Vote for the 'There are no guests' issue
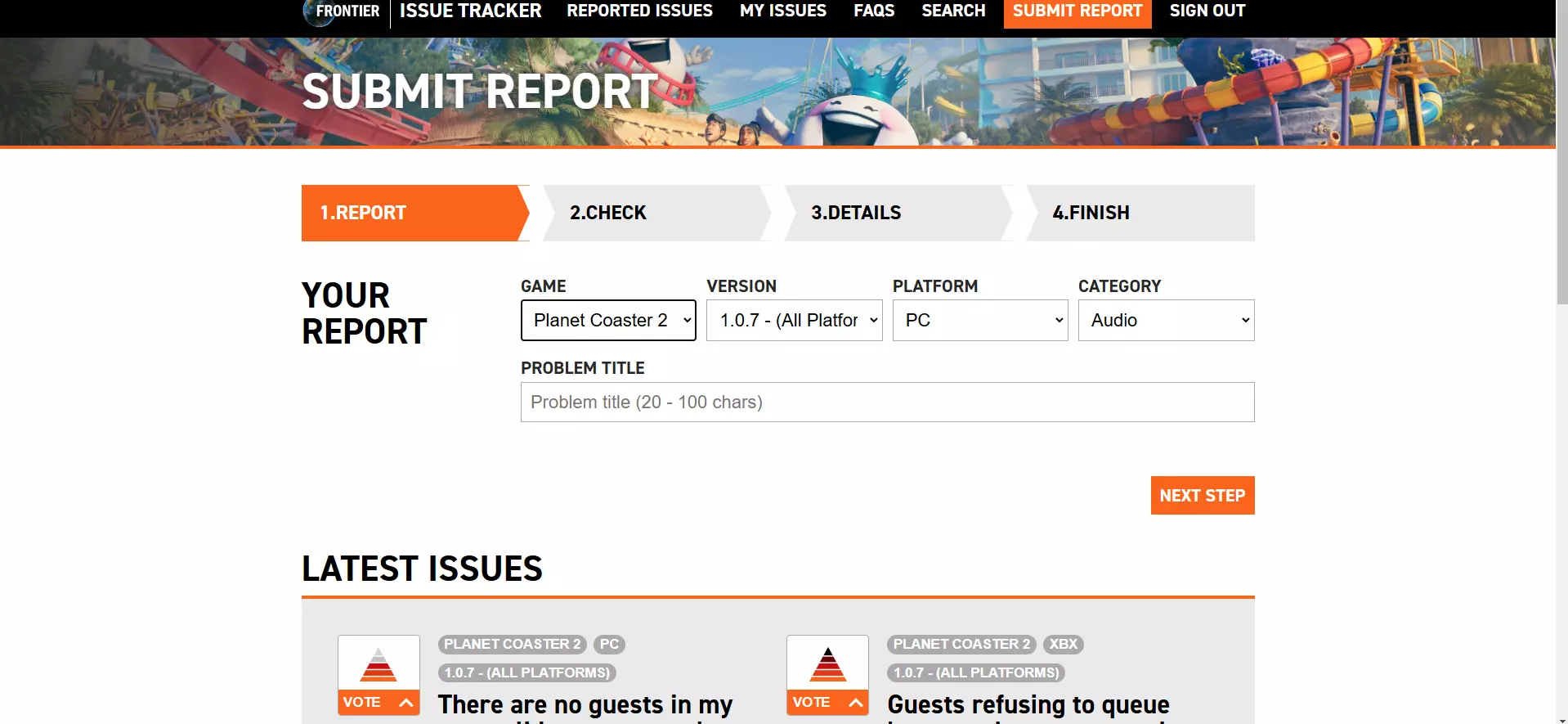 pos(379,703)
